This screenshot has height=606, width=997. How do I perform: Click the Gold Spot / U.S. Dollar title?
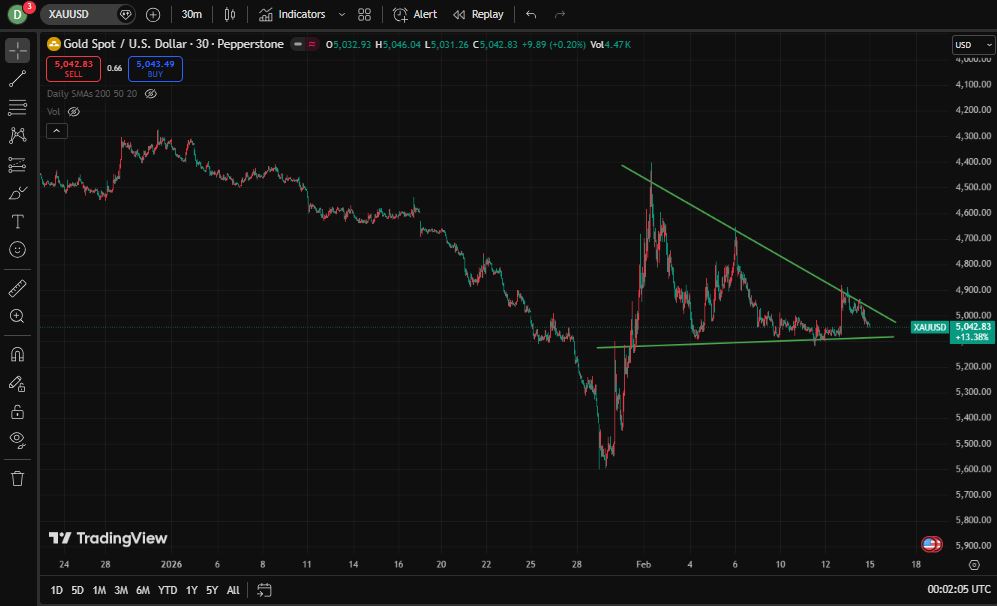point(174,44)
